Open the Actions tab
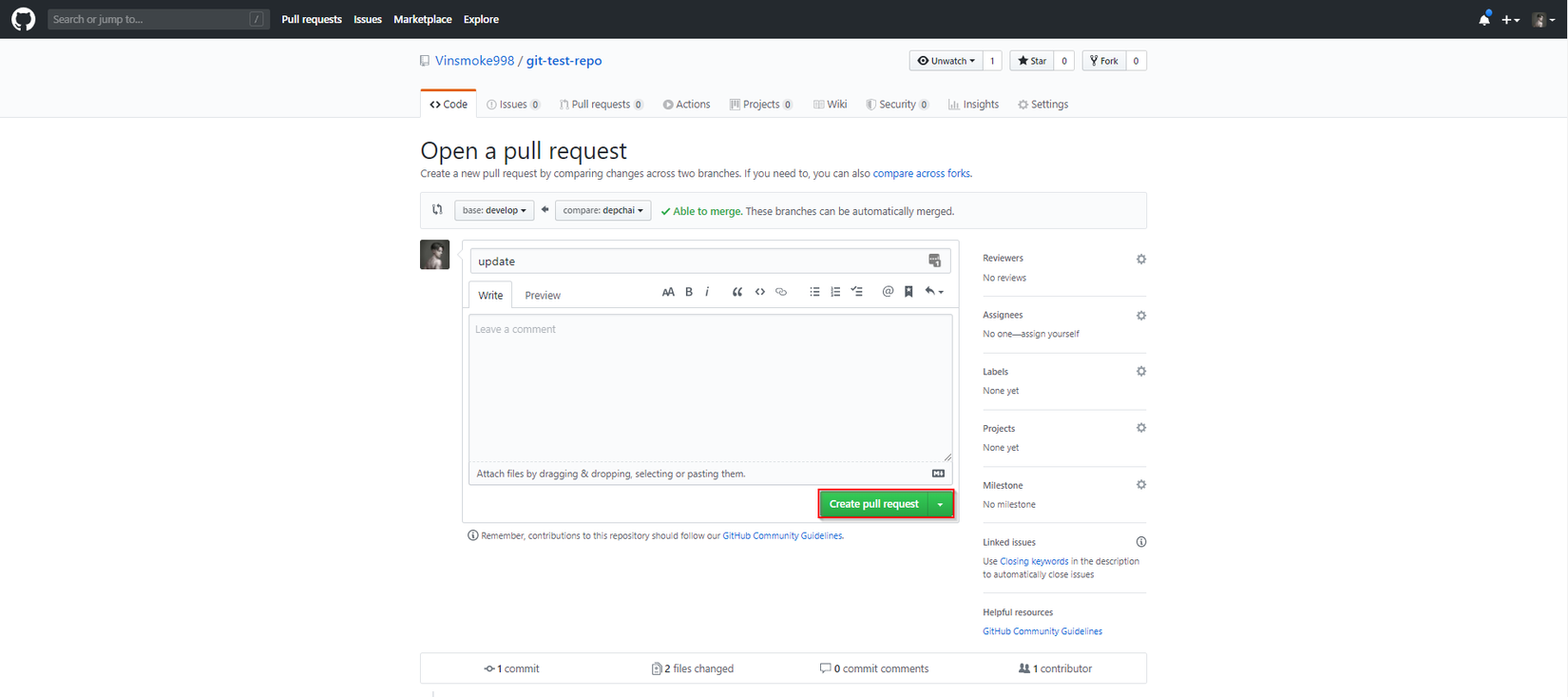Viewport: 1568px width, 697px height. [687, 105]
